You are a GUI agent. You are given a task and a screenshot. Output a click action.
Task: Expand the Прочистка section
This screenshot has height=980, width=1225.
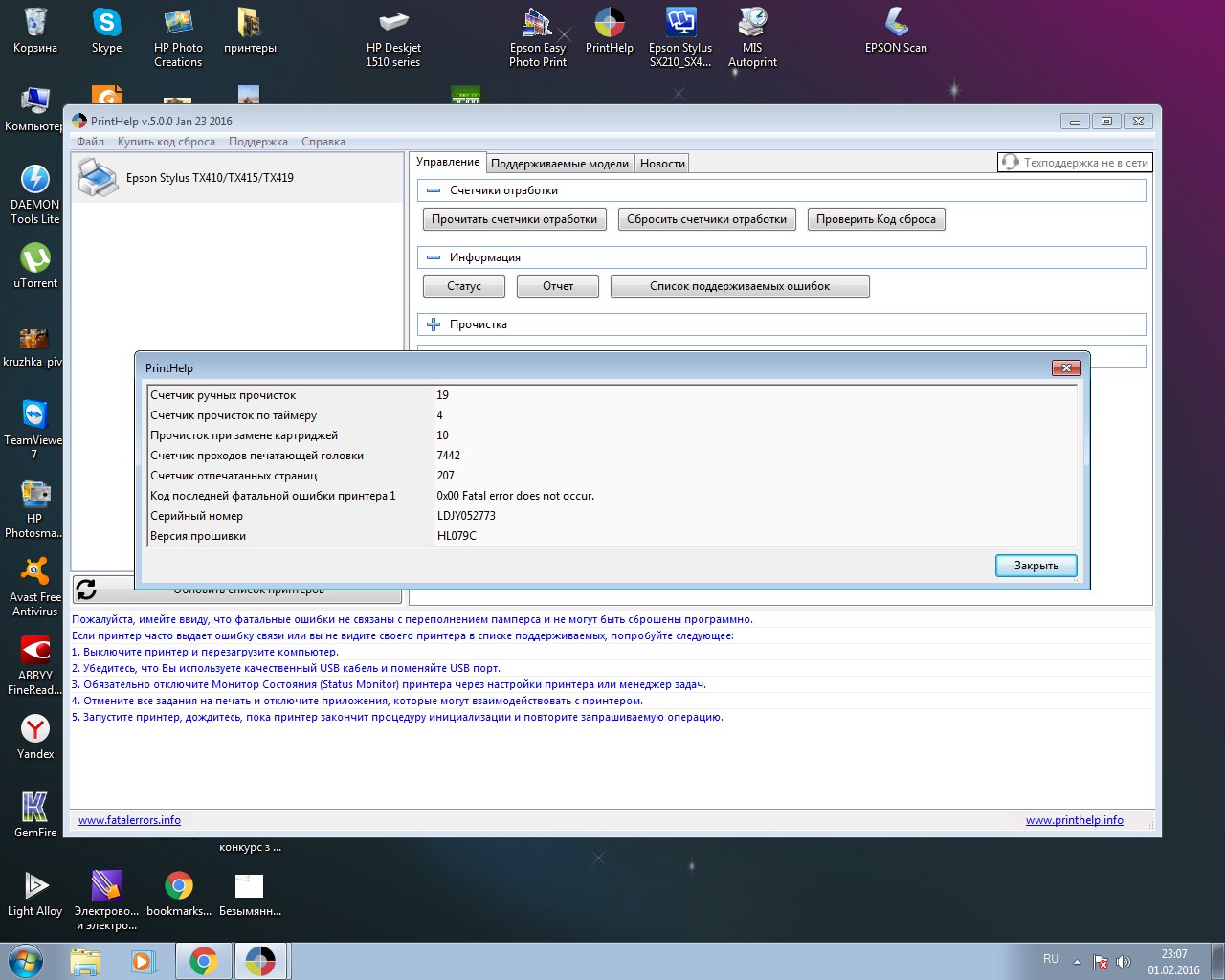[434, 324]
